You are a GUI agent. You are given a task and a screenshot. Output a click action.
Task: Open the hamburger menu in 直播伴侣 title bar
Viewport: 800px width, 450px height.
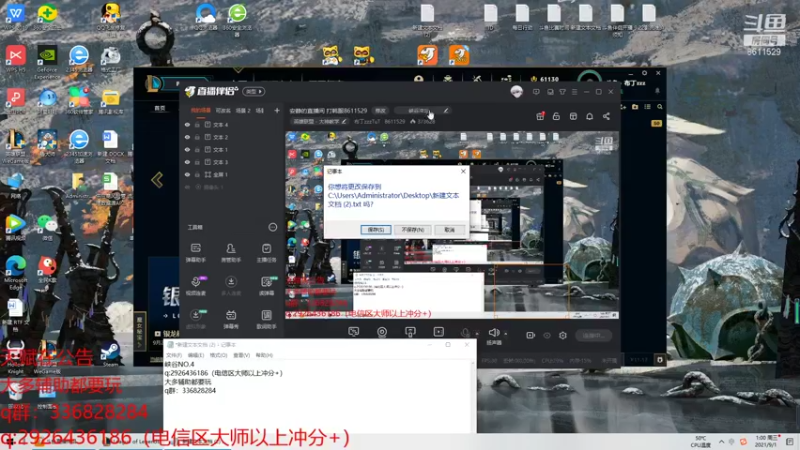574,92
